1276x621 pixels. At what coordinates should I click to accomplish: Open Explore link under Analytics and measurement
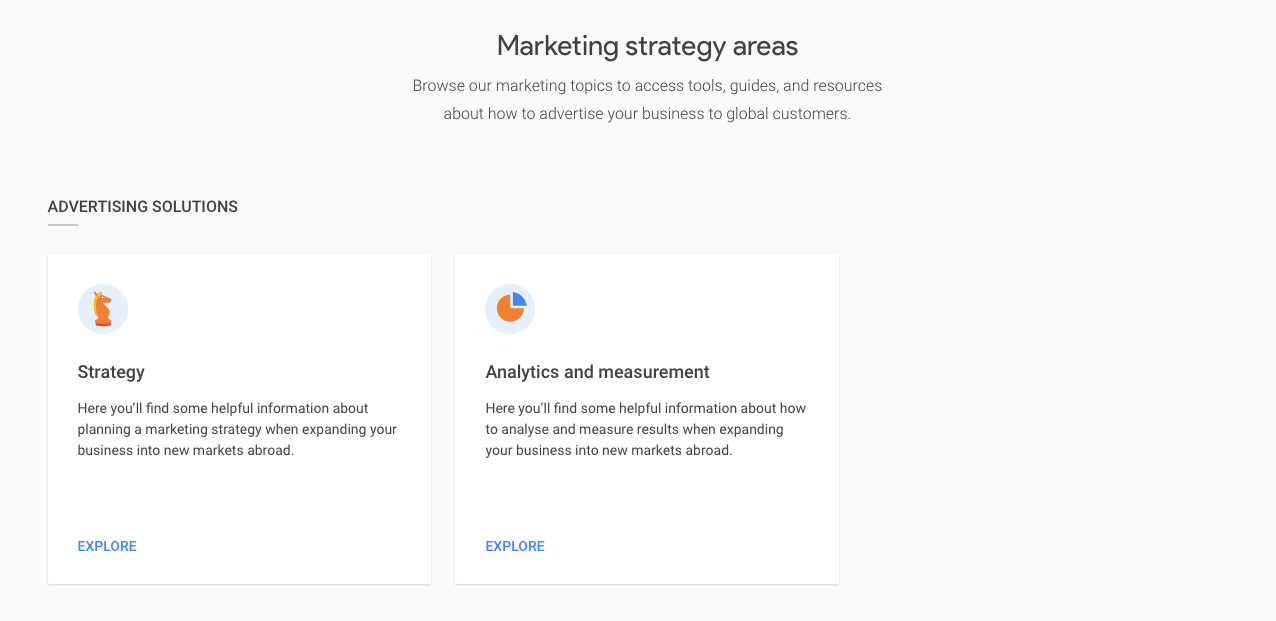click(x=515, y=546)
